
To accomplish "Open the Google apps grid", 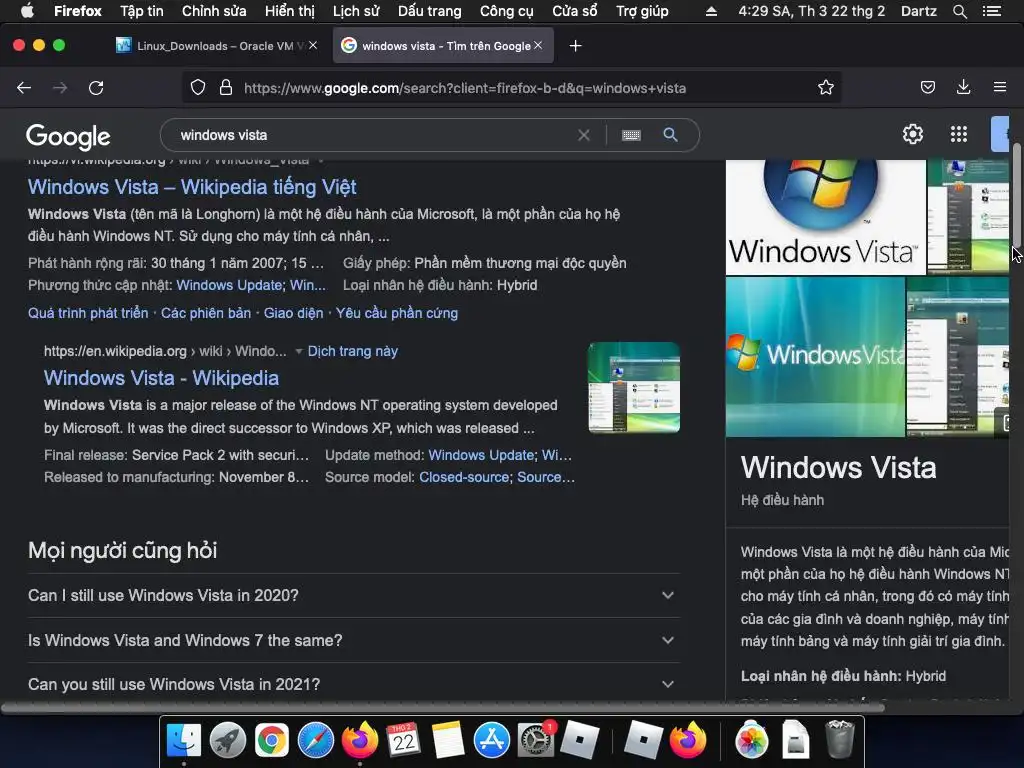I will (x=959, y=134).
